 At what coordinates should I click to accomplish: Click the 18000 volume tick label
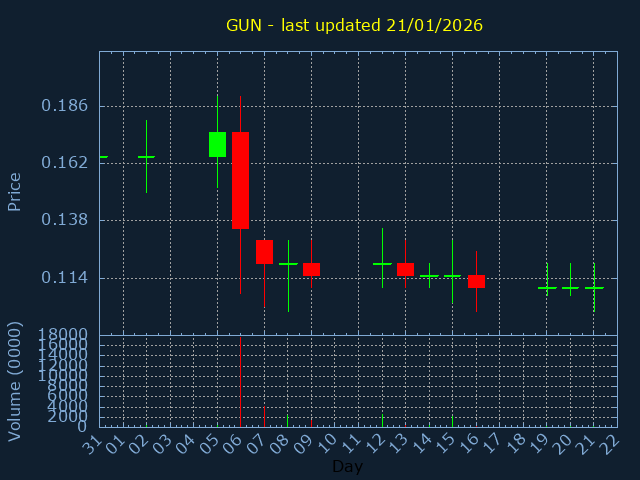(60, 334)
